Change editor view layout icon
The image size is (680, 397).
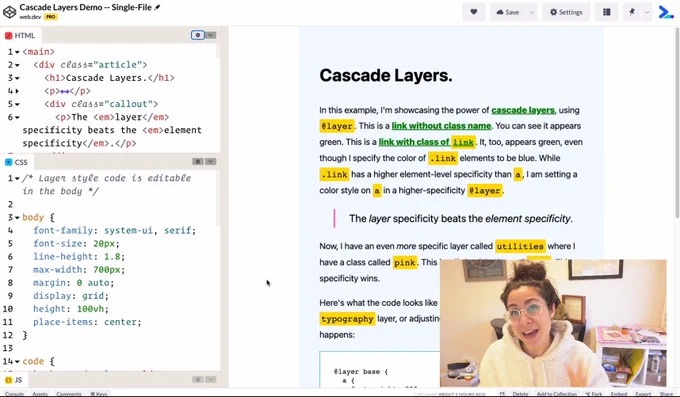607,12
